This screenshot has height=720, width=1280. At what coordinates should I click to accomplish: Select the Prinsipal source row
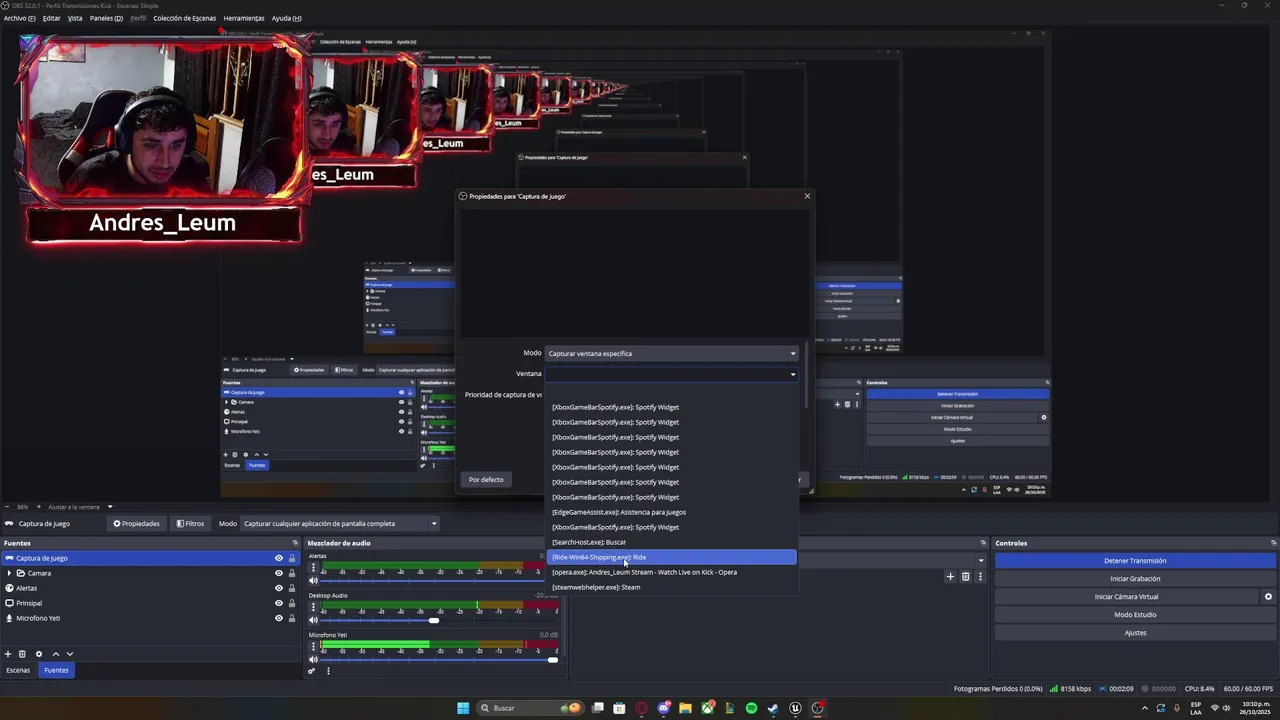(x=150, y=603)
